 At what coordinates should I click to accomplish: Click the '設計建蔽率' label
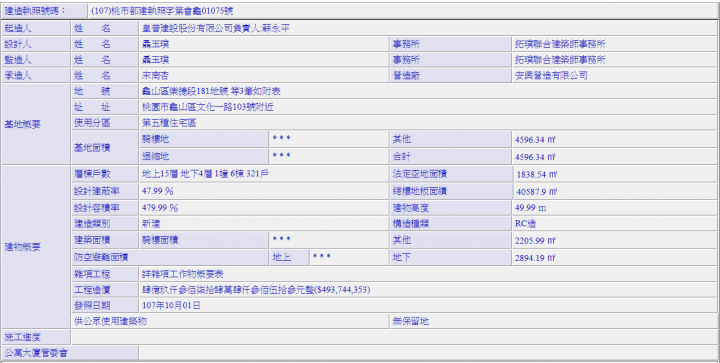[96, 191]
